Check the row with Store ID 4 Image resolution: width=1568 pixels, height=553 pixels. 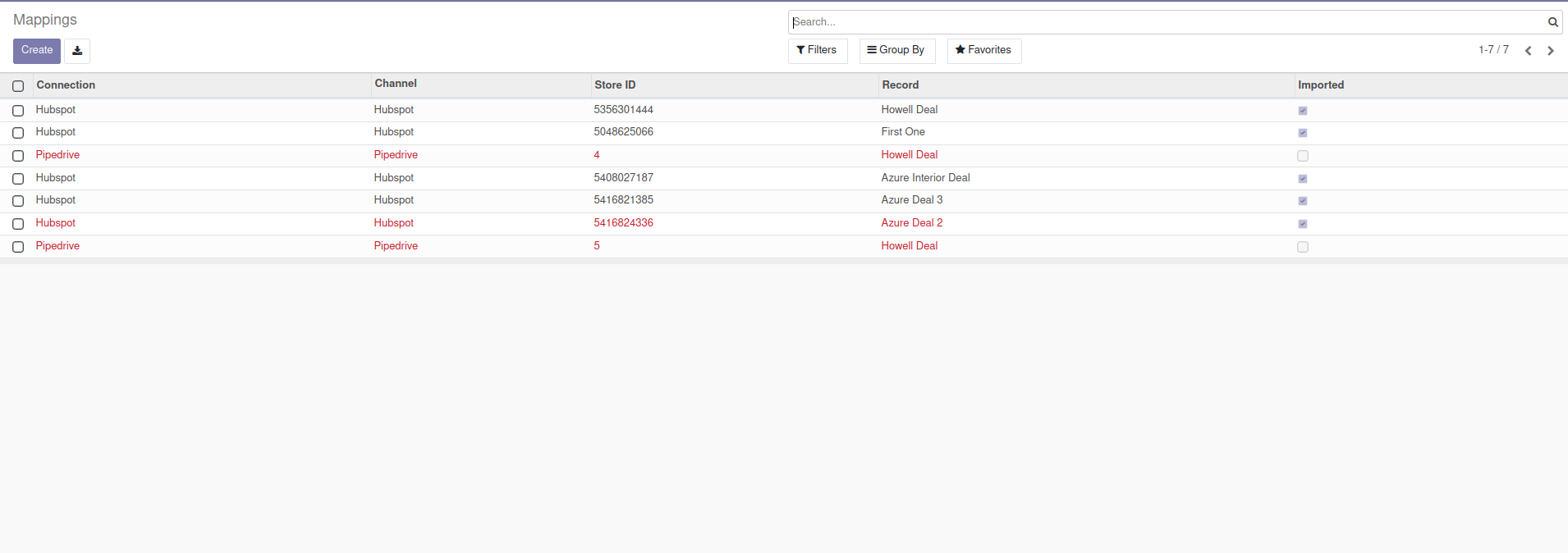coord(18,156)
